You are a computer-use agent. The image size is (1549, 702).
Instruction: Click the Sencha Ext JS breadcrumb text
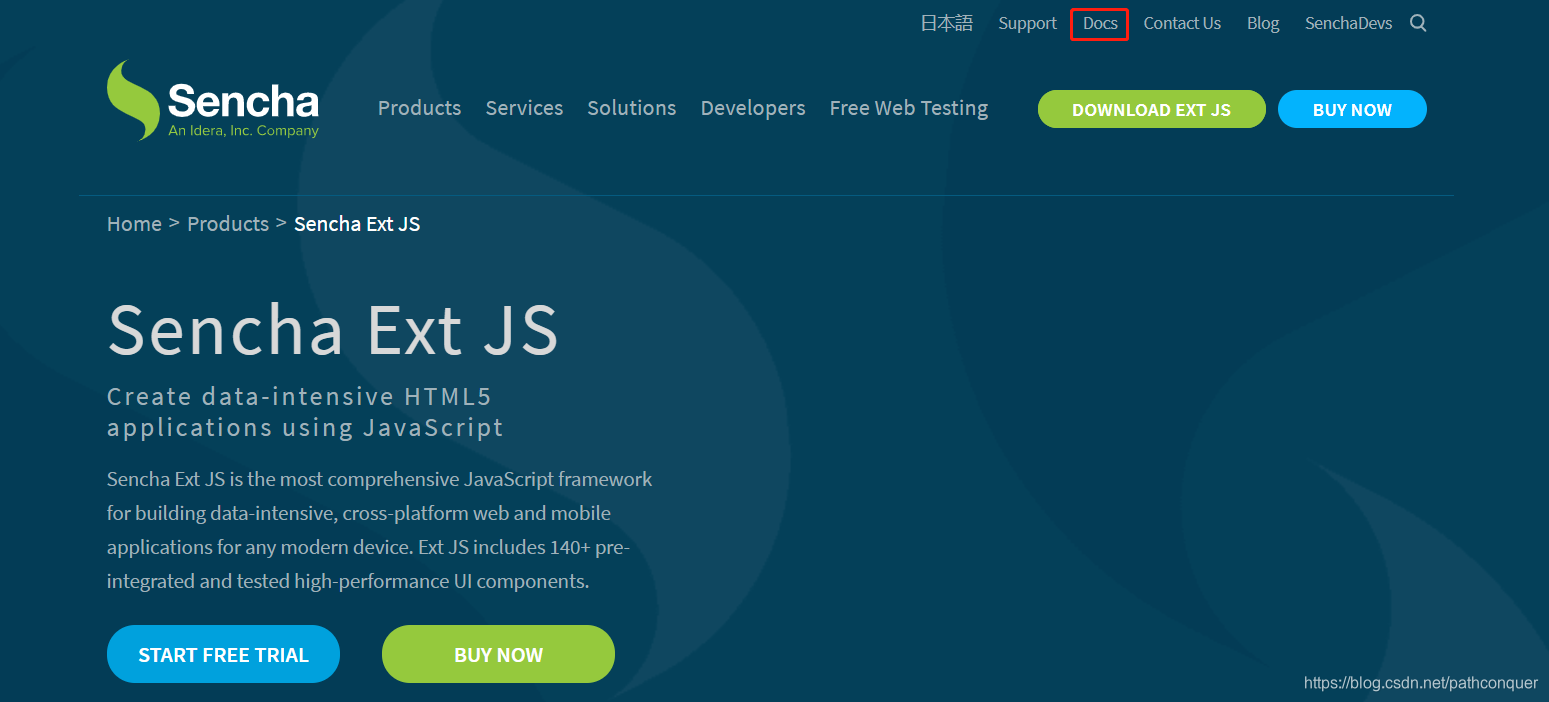(x=357, y=224)
